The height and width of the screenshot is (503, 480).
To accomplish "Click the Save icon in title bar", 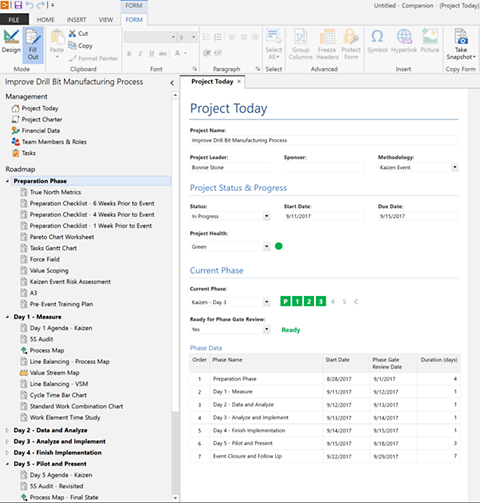I will [18, 5].
